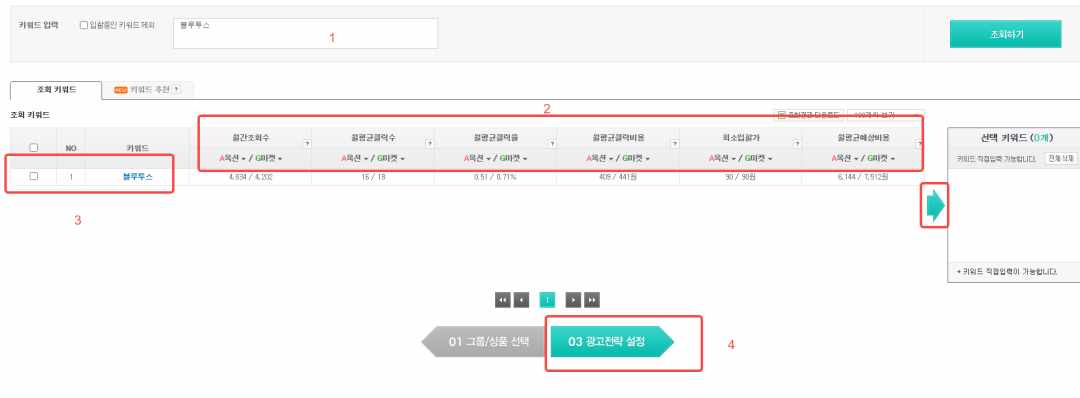Select current page 1 indicator in pagination

point(547,300)
